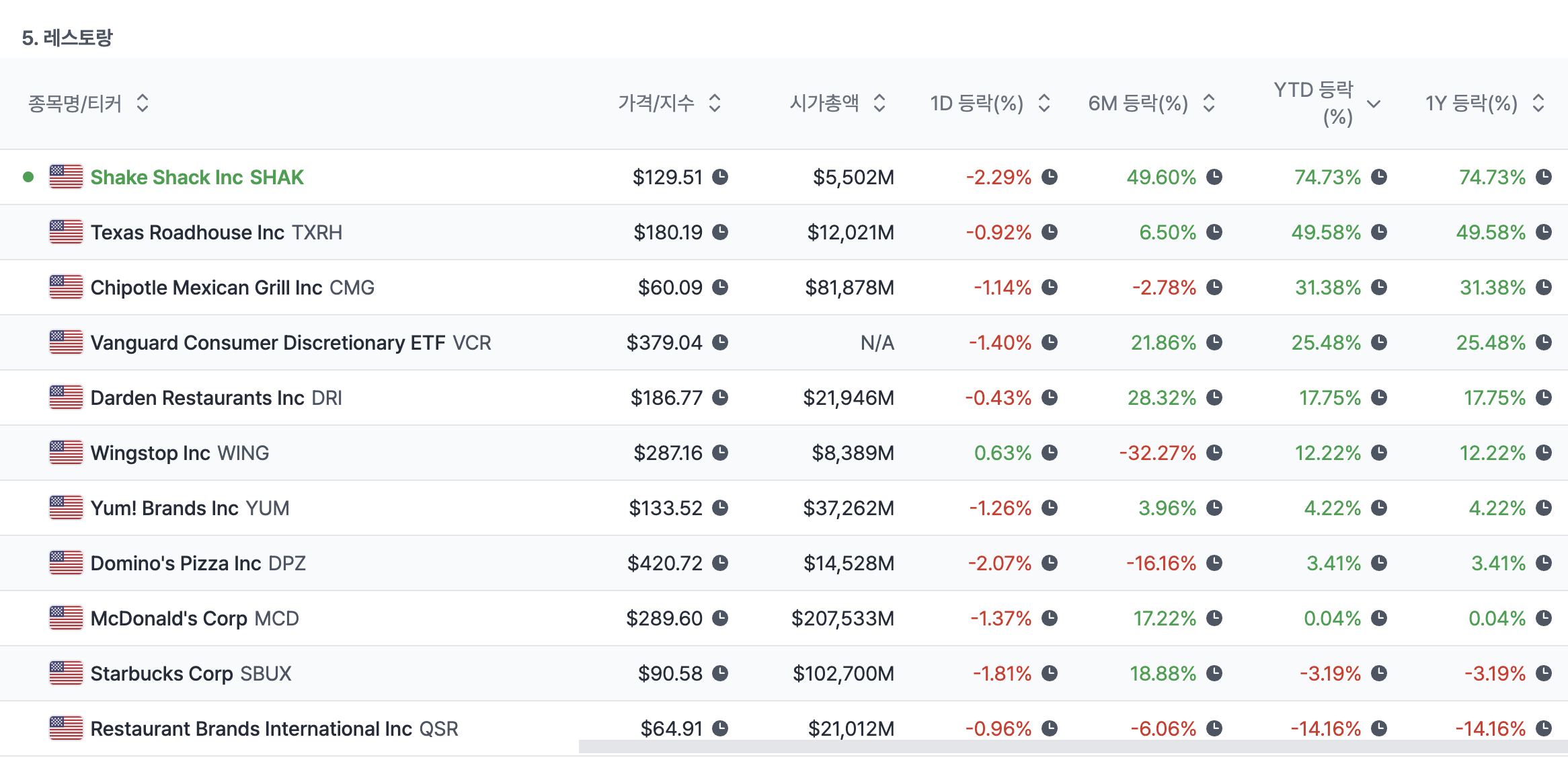Click clock icon next to Texas Roadhouse -0.92%

click(x=1050, y=232)
